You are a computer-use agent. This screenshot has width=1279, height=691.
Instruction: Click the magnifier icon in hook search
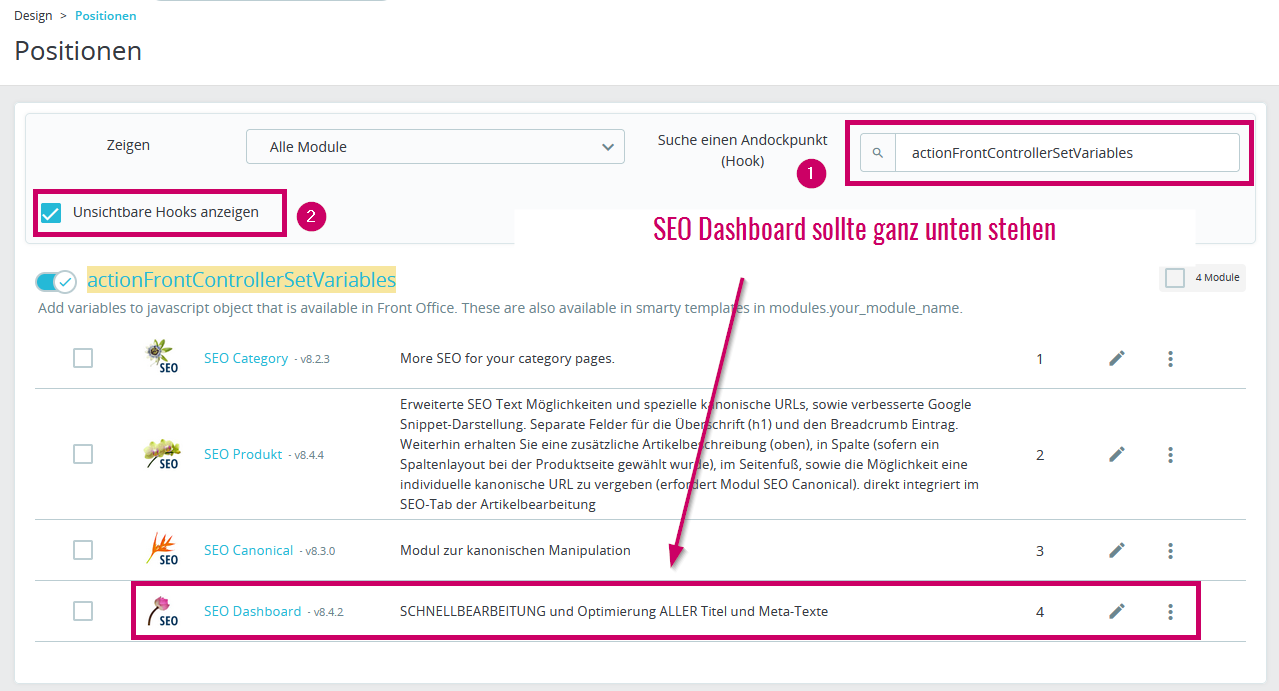878,153
